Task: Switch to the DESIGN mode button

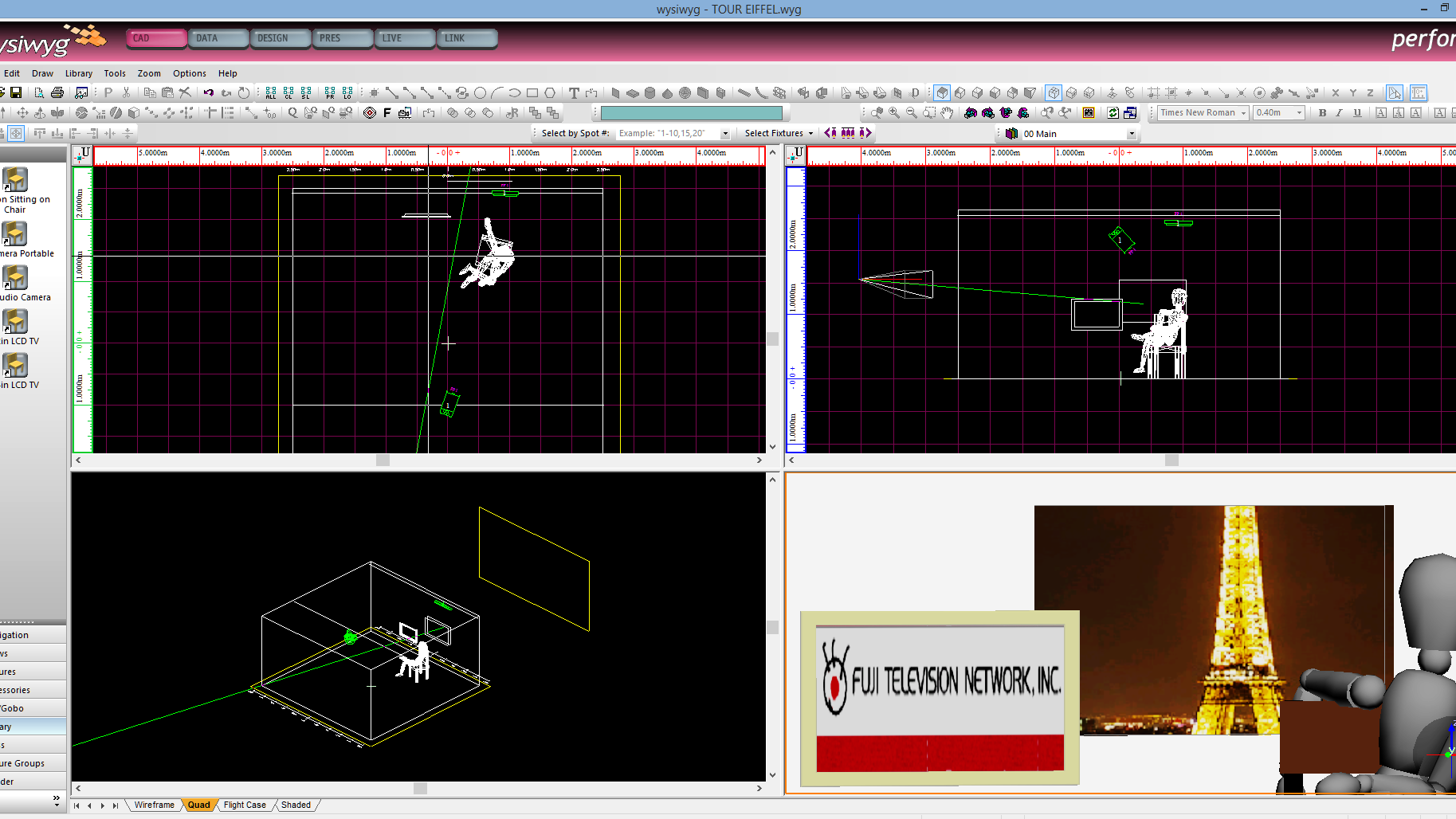Action: pos(280,38)
